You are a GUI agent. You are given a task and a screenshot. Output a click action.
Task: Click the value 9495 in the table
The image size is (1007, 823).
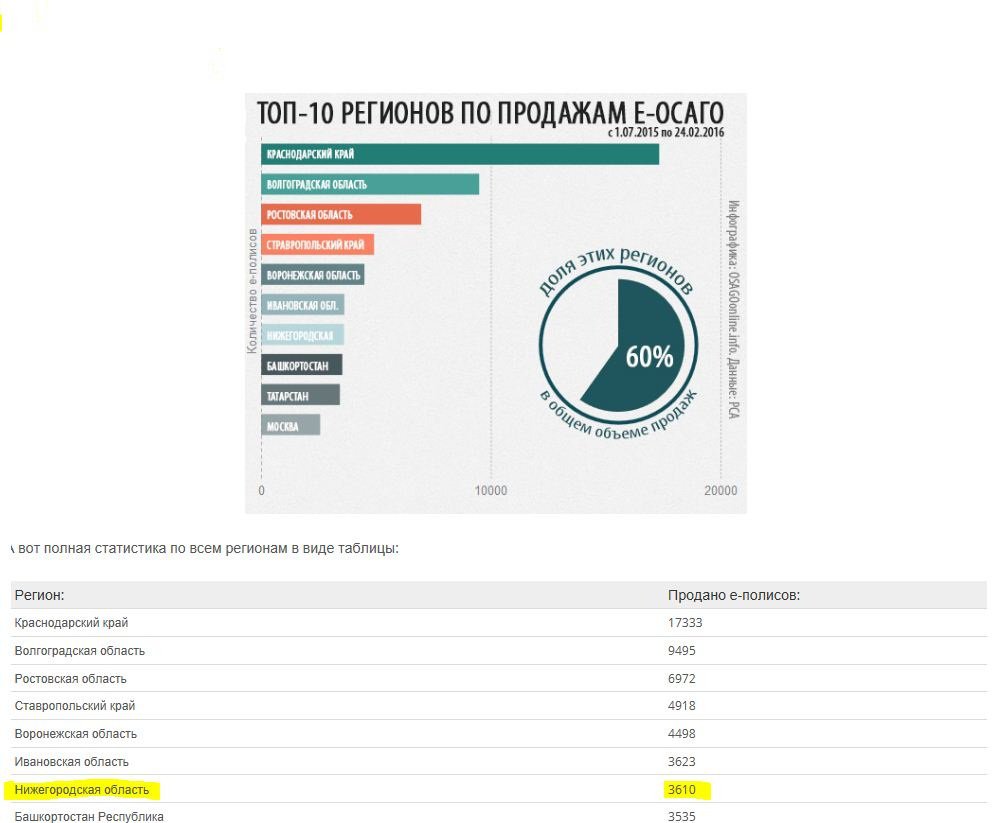click(681, 651)
